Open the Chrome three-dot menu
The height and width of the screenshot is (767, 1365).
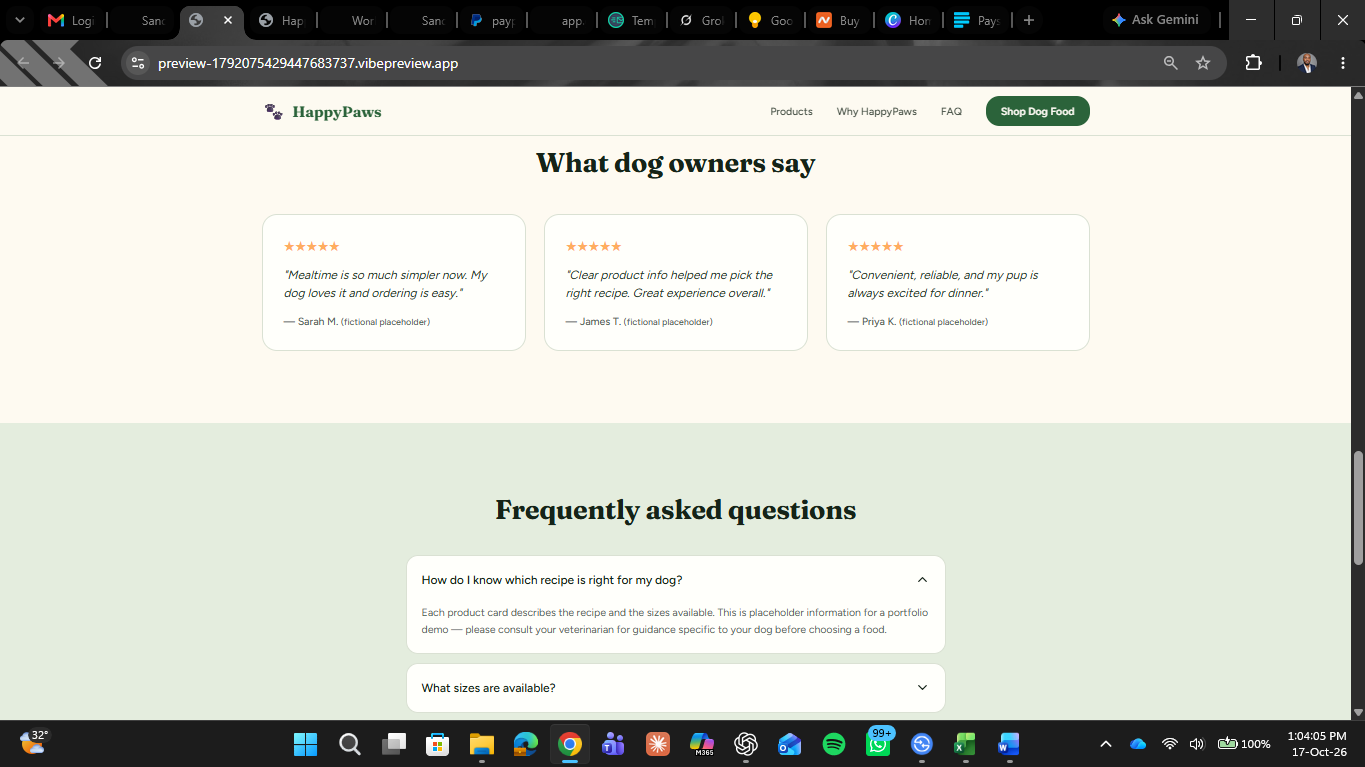[1341, 63]
